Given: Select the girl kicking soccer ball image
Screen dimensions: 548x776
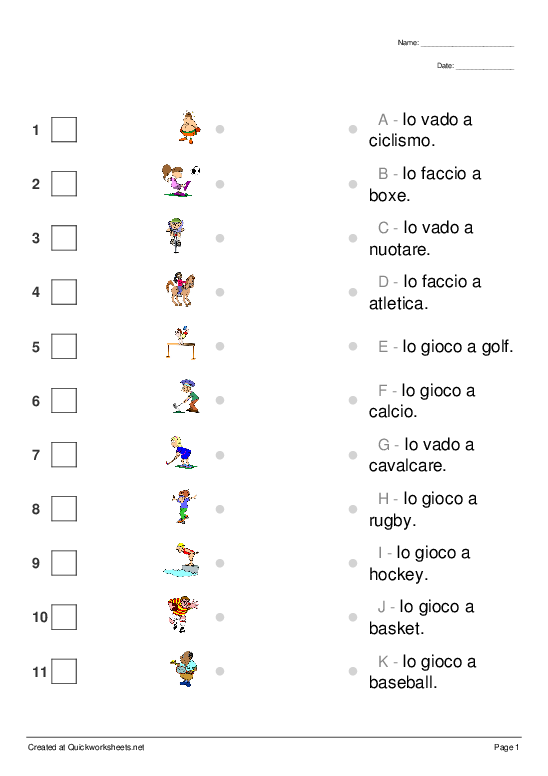Looking at the screenshot, I should 181,181.
